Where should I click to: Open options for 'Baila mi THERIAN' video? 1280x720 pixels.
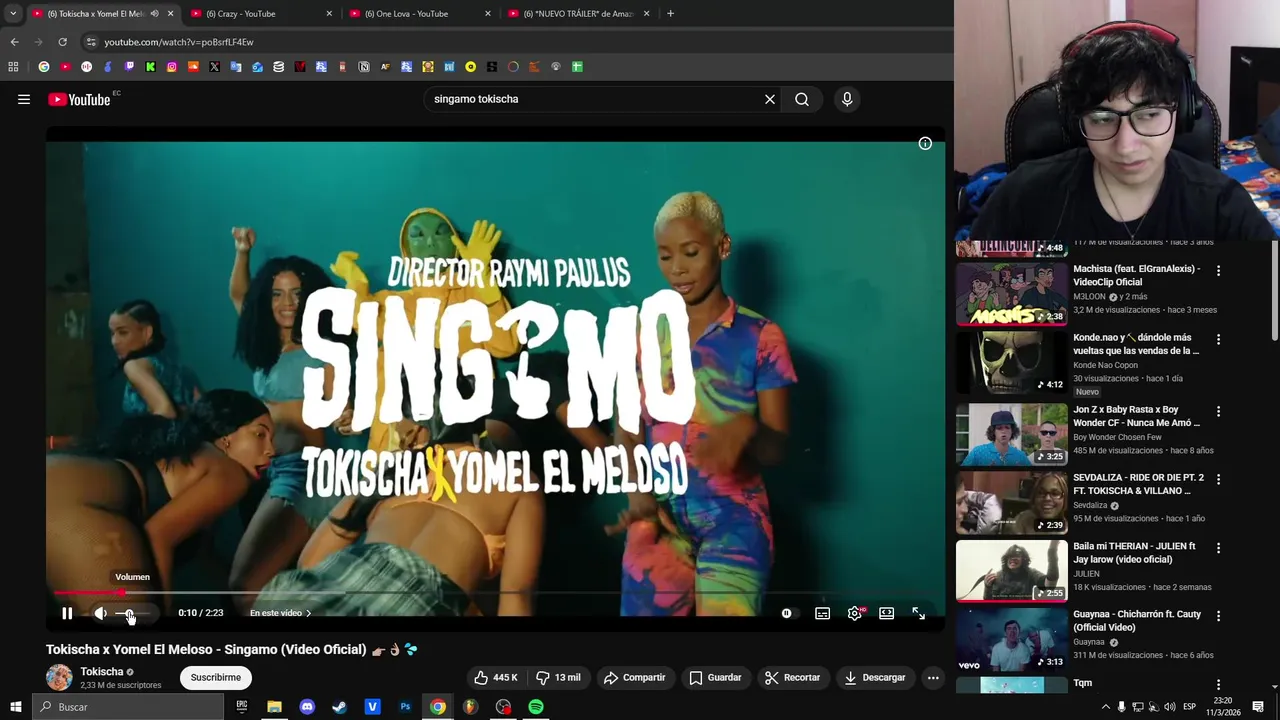(x=1218, y=548)
